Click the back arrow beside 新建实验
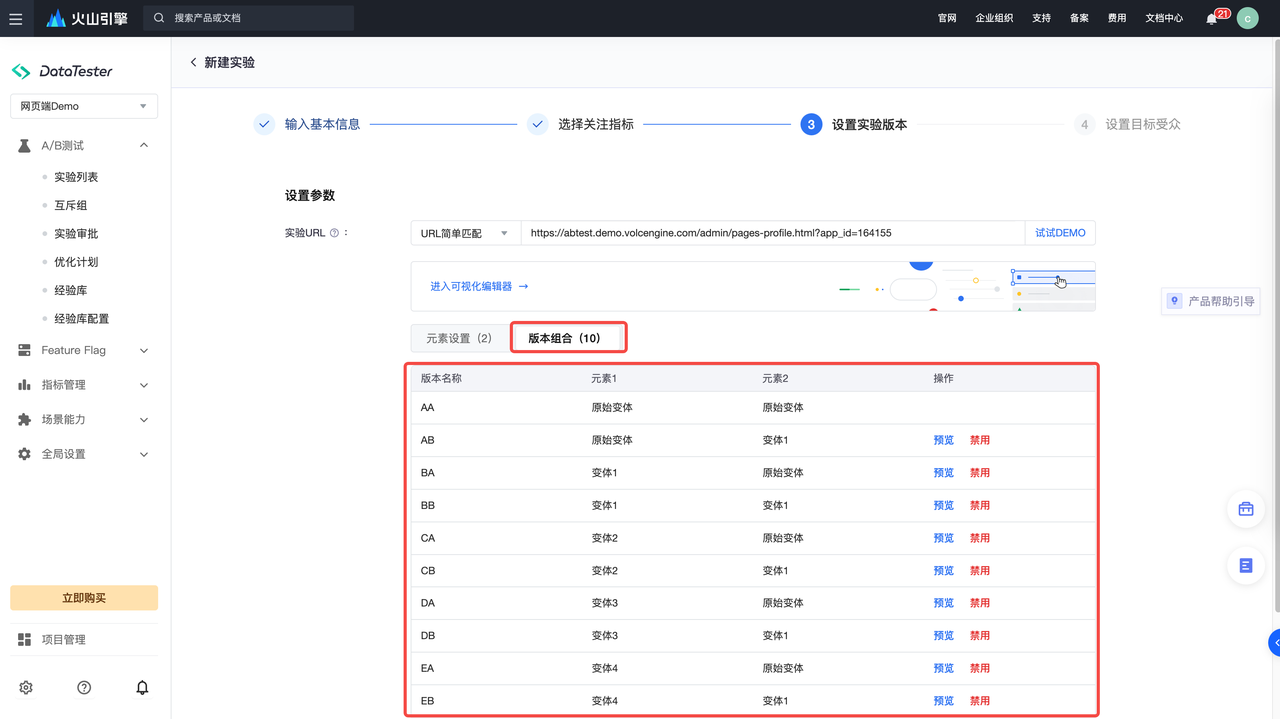The height and width of the screenshot is (719, 1280). coord(194,62)
